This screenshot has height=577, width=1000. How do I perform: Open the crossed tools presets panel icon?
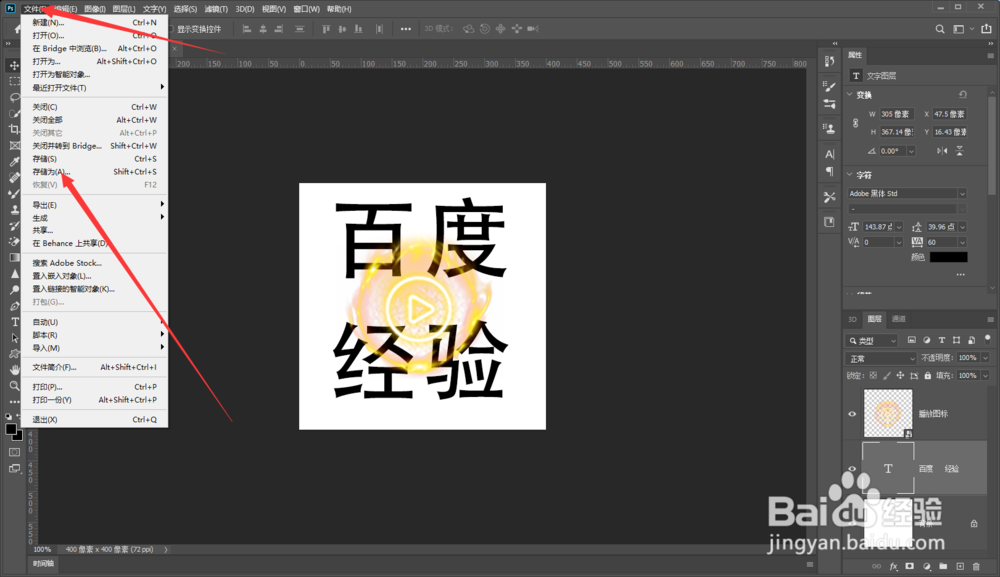point(829,197)
